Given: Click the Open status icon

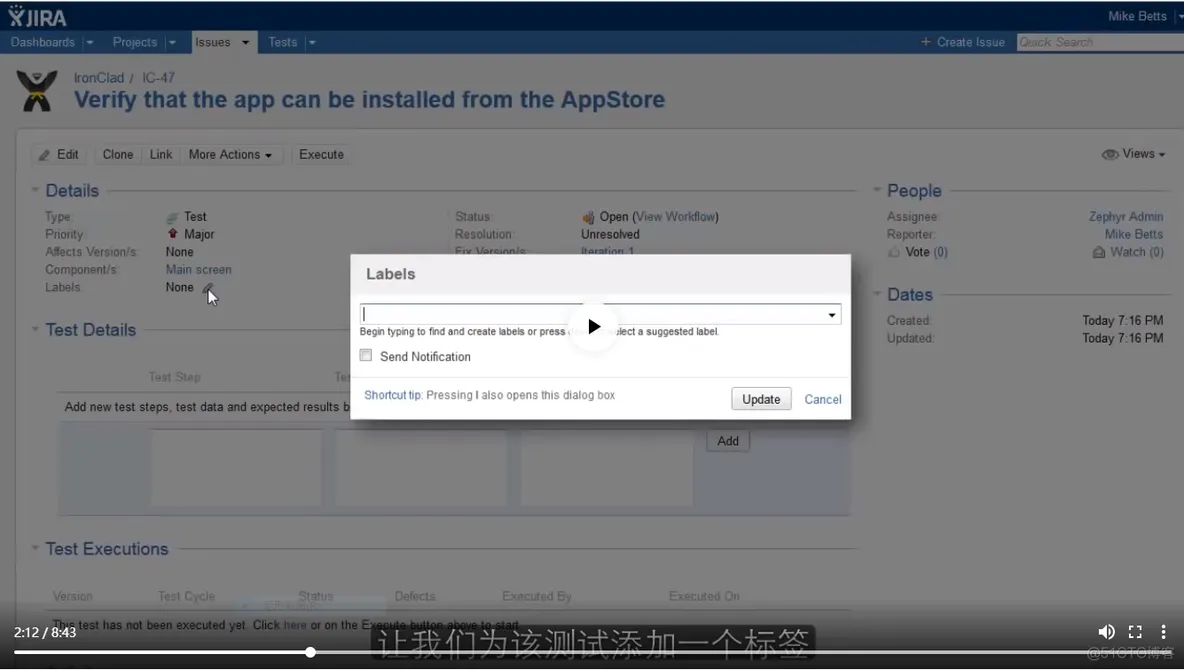Looking at the screenshot, I should click(x=588, y=218).
